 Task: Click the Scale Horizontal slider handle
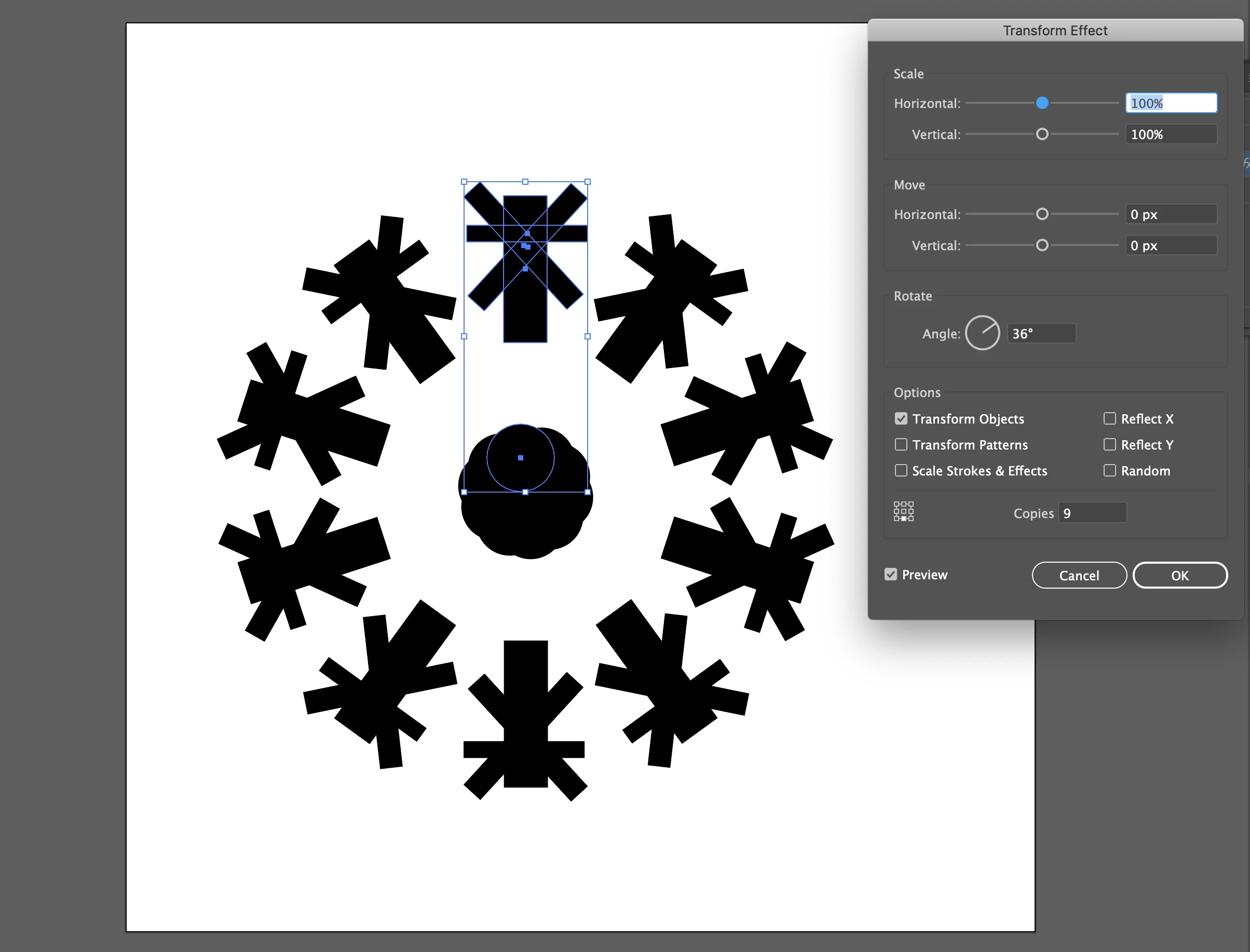click(1042, 103)
